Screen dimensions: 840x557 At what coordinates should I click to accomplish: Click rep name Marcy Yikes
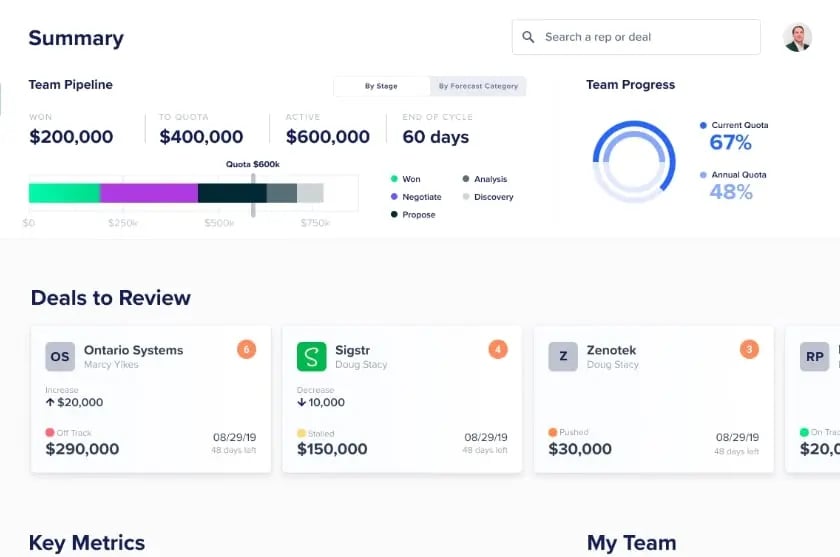click(x=111, y=365)
